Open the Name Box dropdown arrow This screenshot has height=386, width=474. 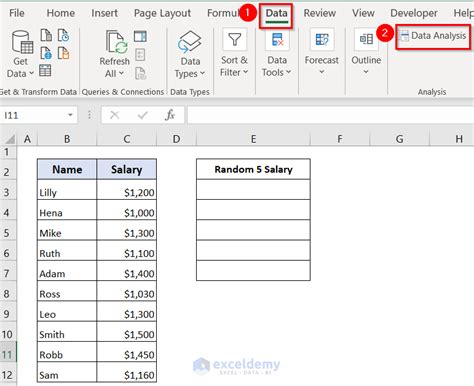[70, 115]
